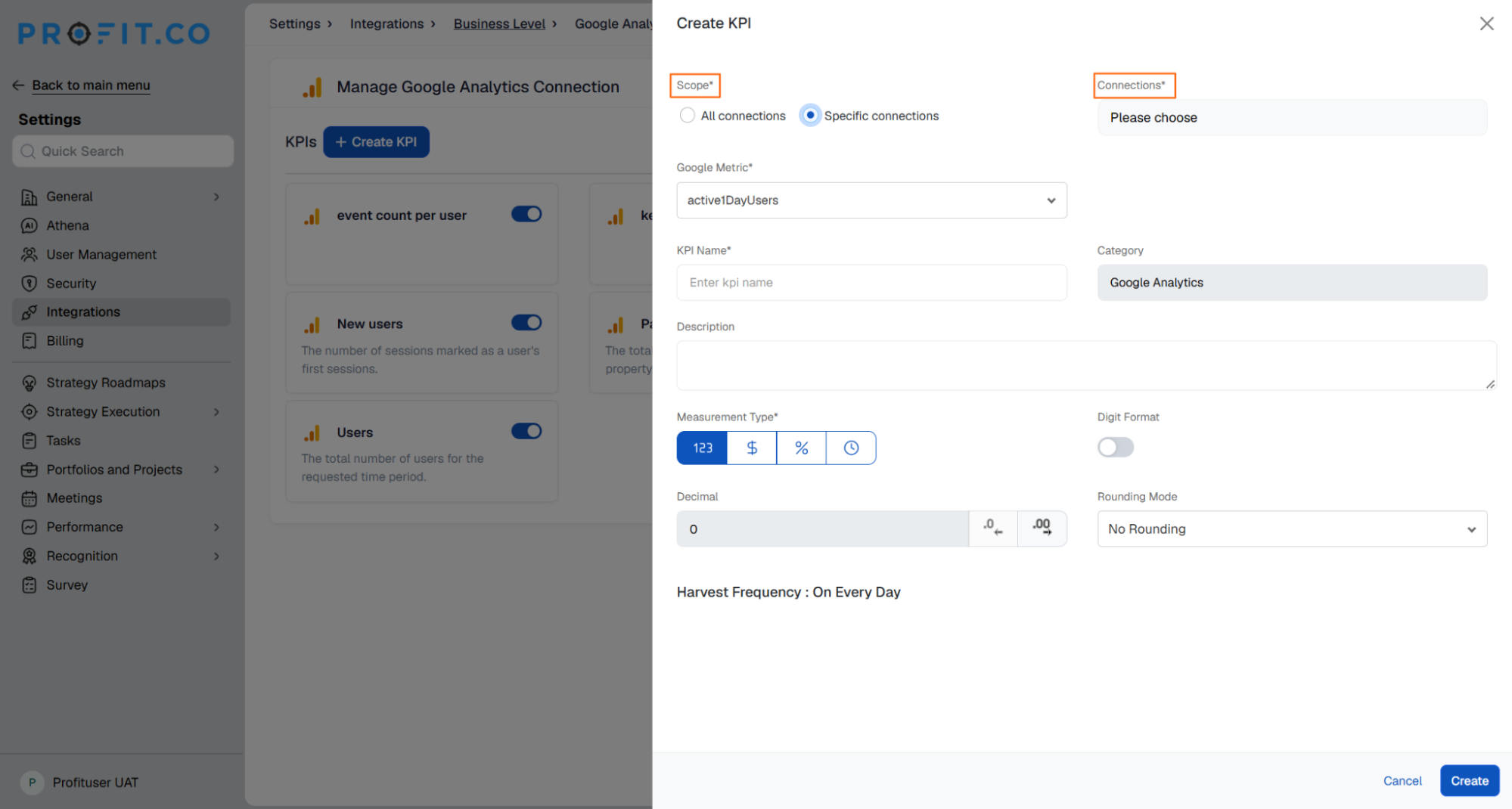
Task: Click the Portfolios and Projects briefcase icon
Action: [29, 470]
